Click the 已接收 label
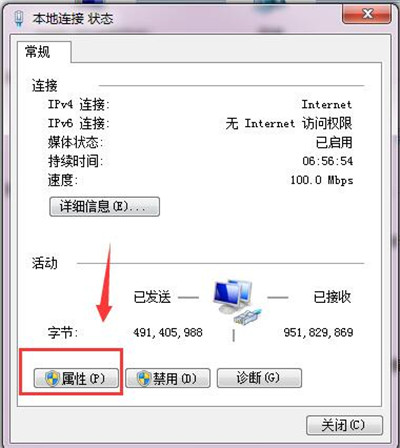400x448 pixels. click(332, 297)
